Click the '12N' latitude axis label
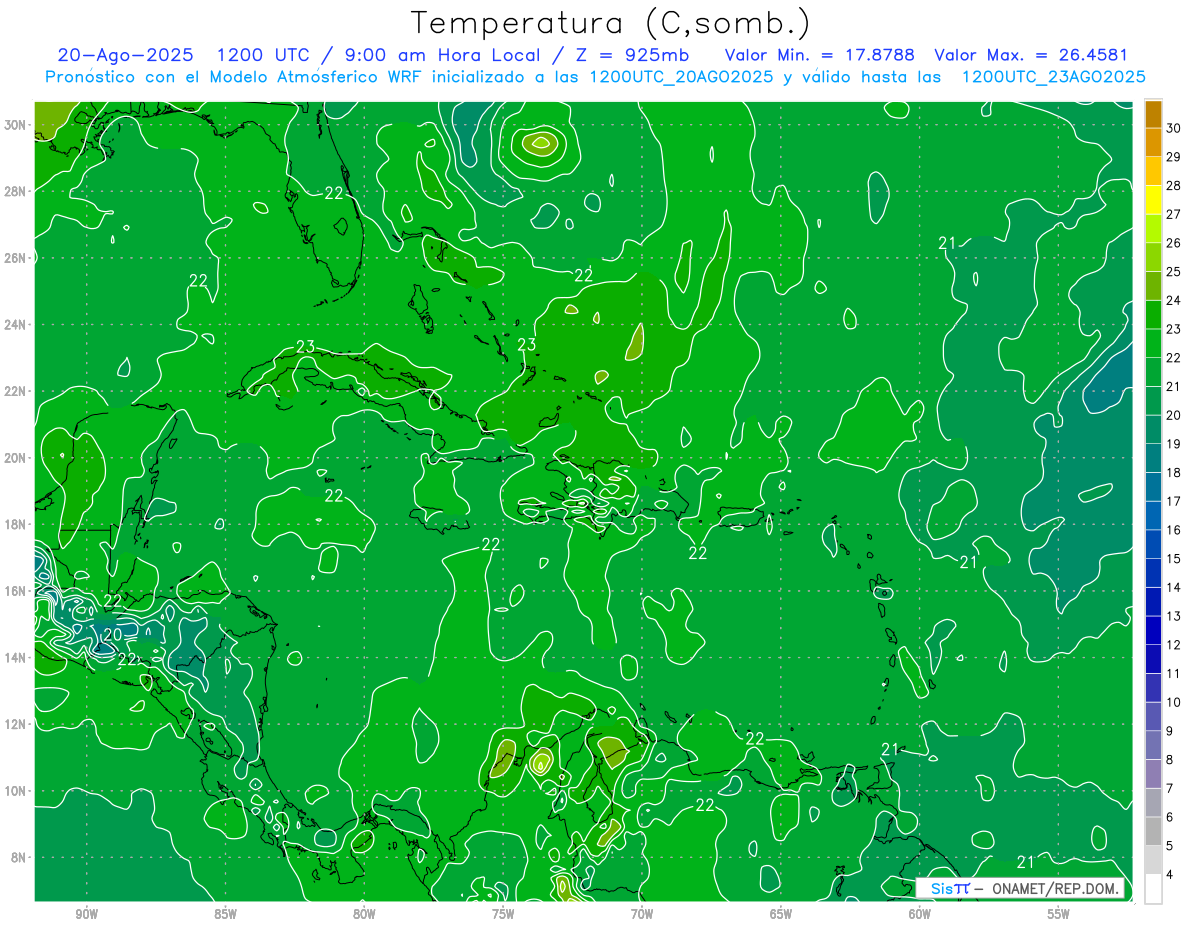The image size is (1200, 927). pyautogui.click(x=15, y=724)
